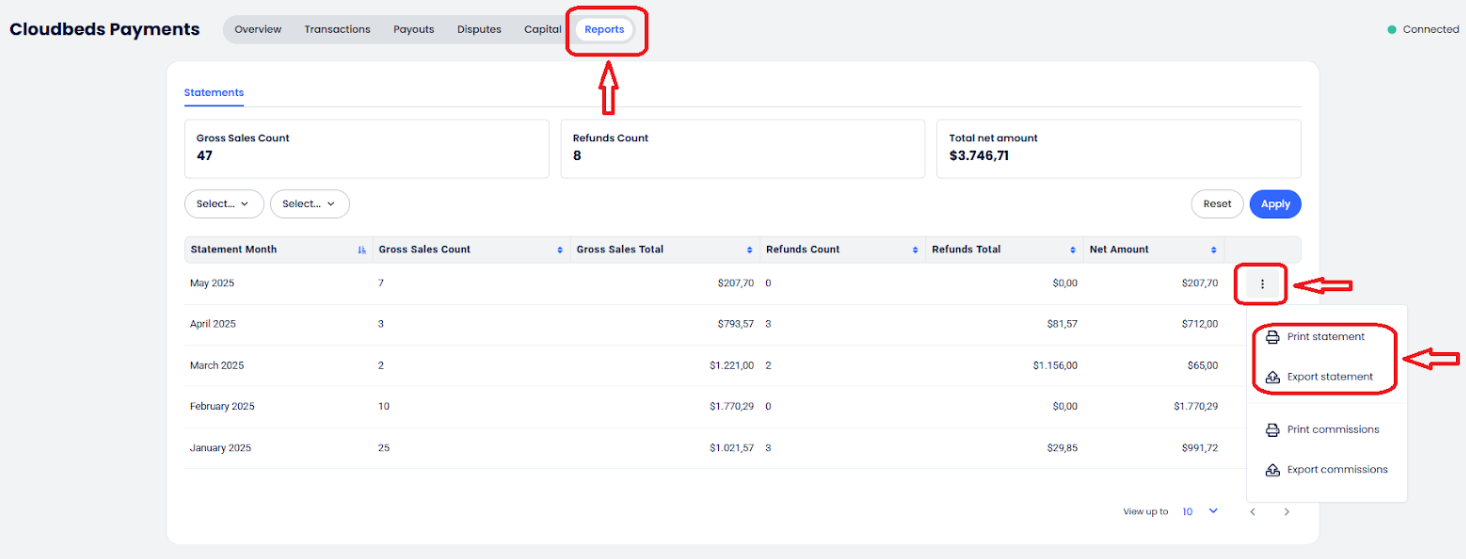The width and height of the screenshot is (1466, 559).
Task: Sort table by Gross Sales Total arrows
Action: pos(749,250)
